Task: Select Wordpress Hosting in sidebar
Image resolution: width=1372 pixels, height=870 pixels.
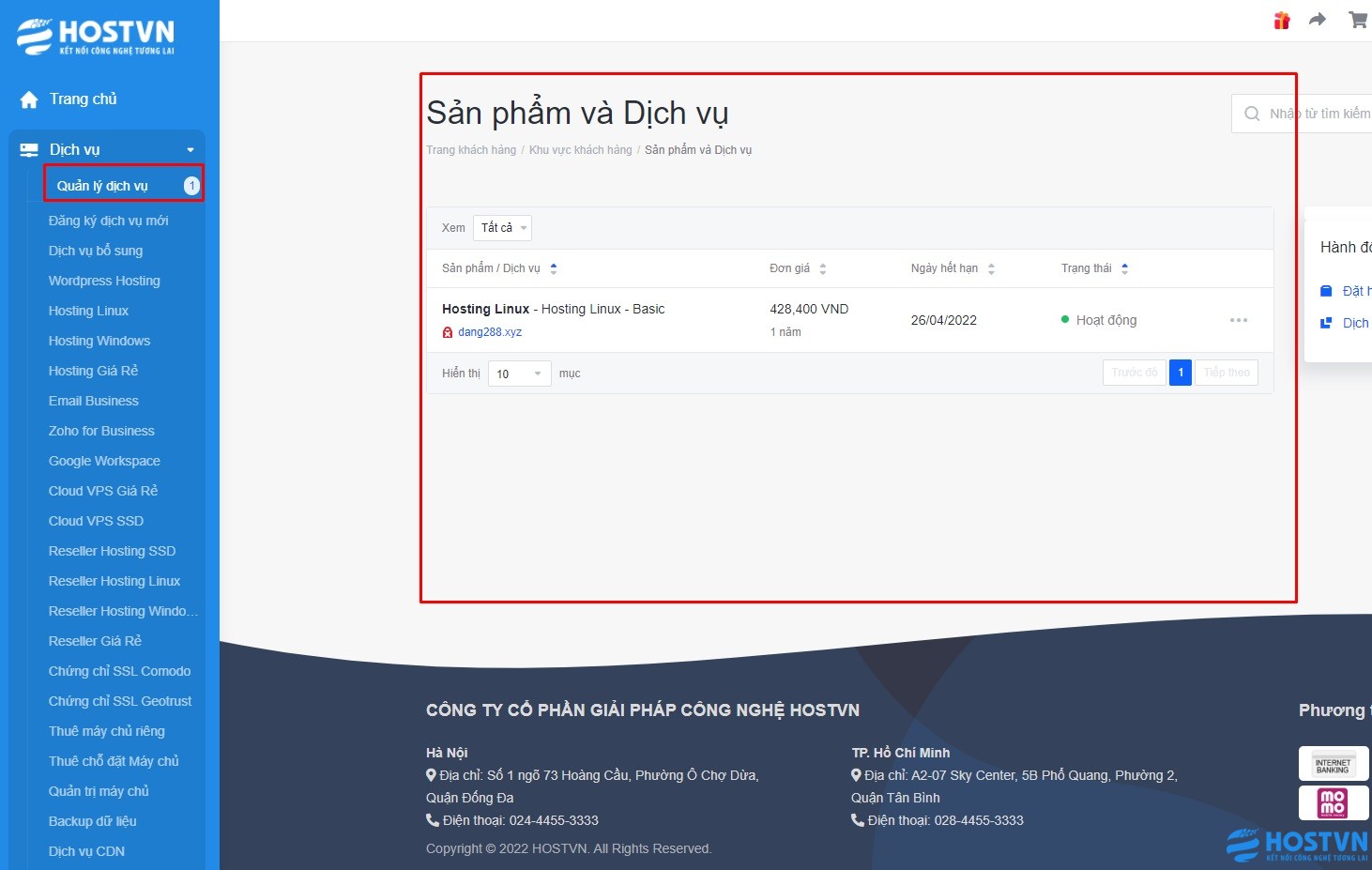Action: [104, 281]
